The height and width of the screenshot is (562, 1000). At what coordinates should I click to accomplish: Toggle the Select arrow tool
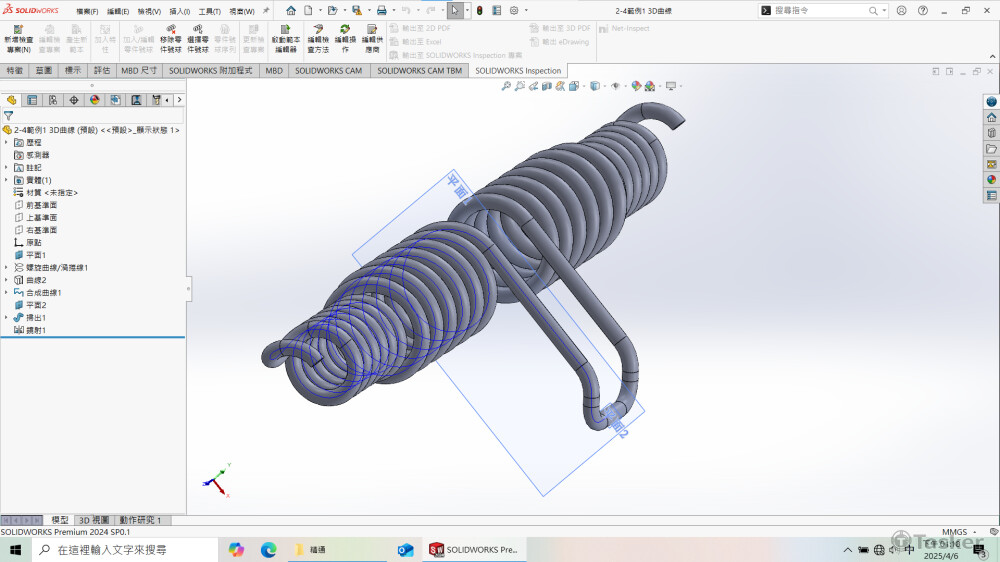click(x=454, y=10)
